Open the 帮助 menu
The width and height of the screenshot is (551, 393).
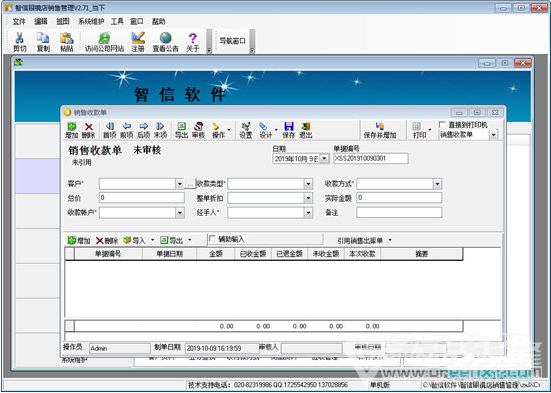click(x=158, y=21)
